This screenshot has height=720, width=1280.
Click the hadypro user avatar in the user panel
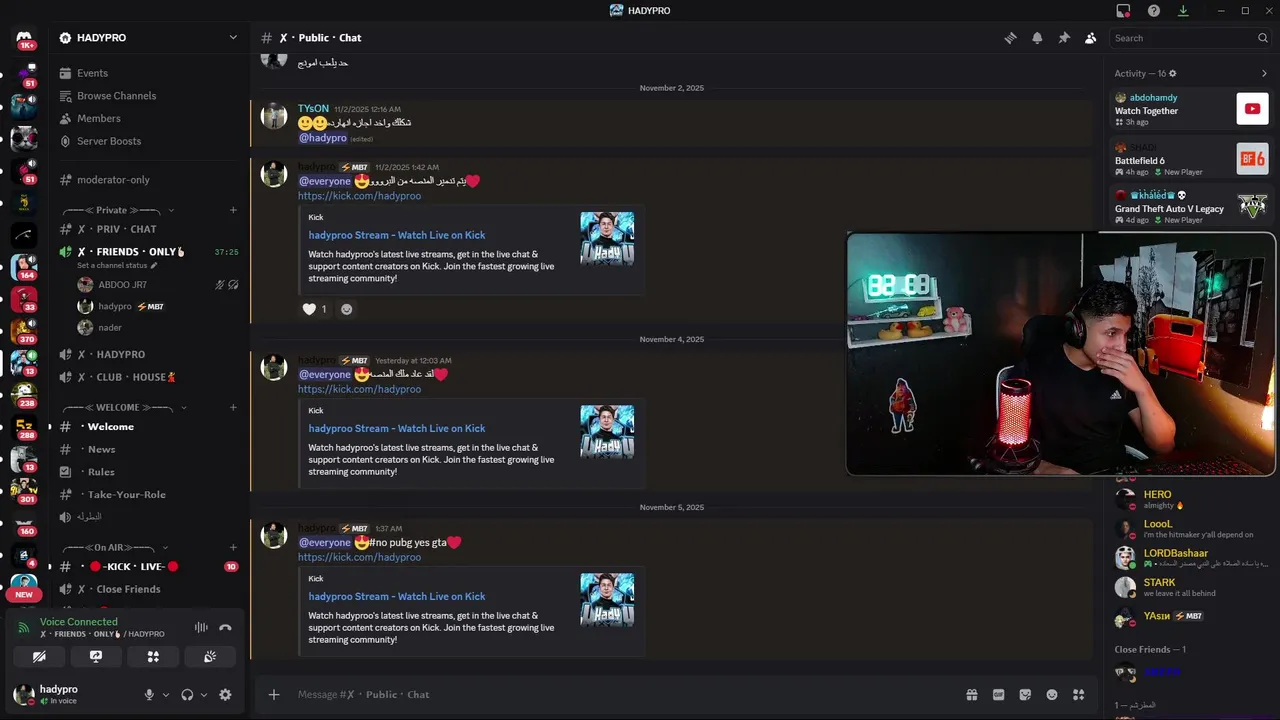point(23,694)
